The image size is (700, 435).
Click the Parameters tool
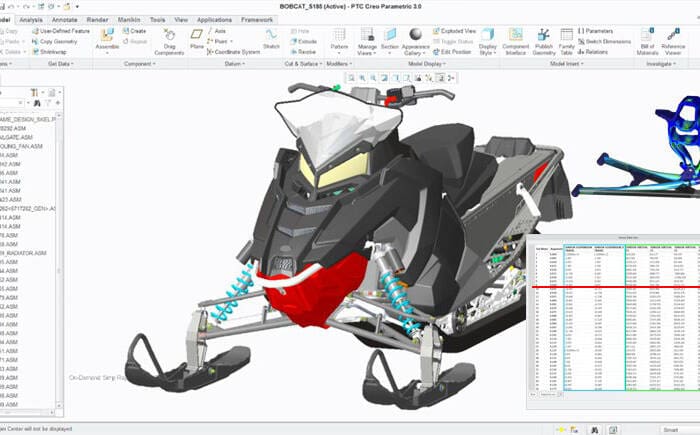pos(595,31)
